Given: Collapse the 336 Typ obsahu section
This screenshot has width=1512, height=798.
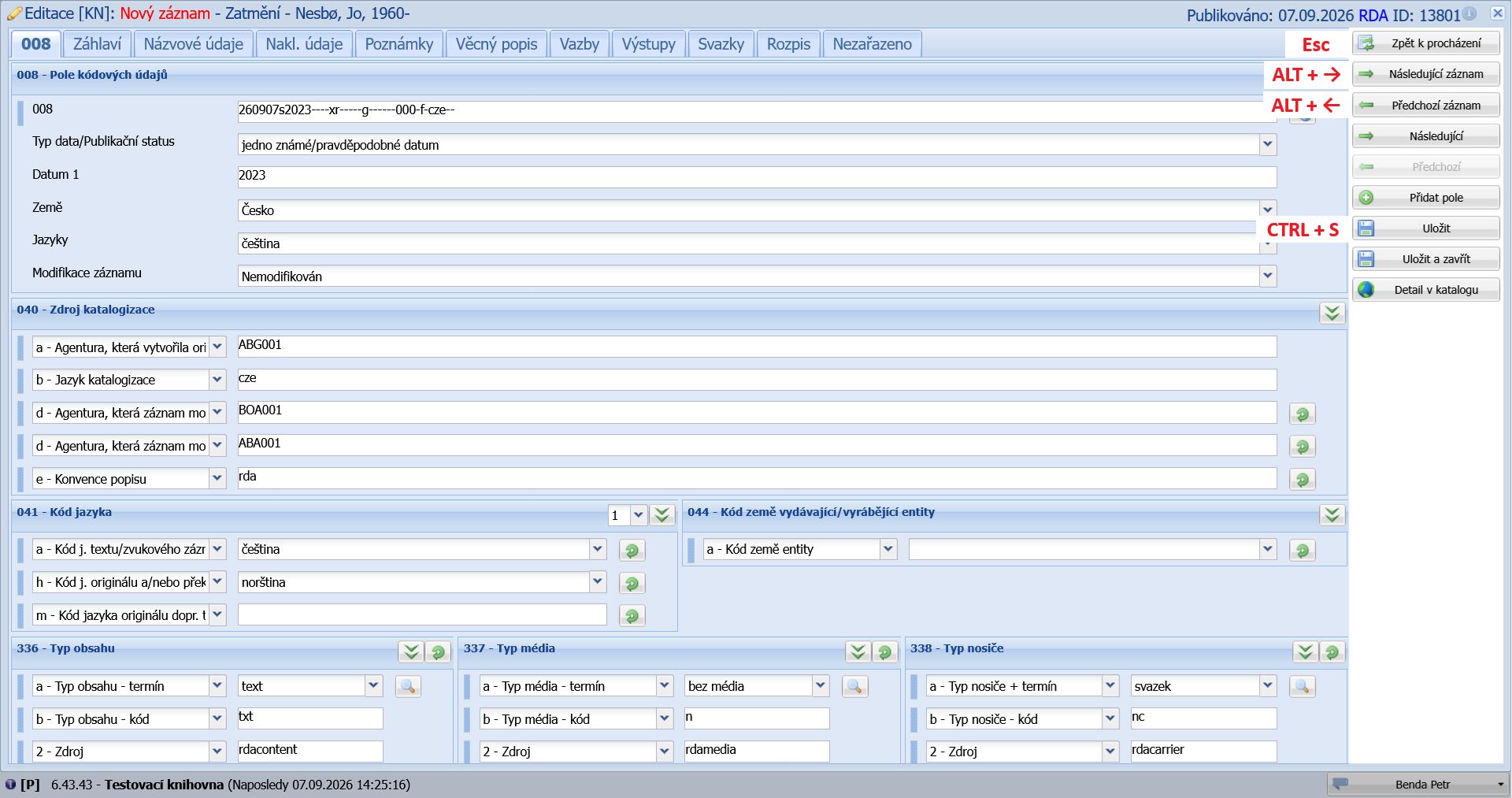Looking at the screenshot, I should click(x=411, y=651).
